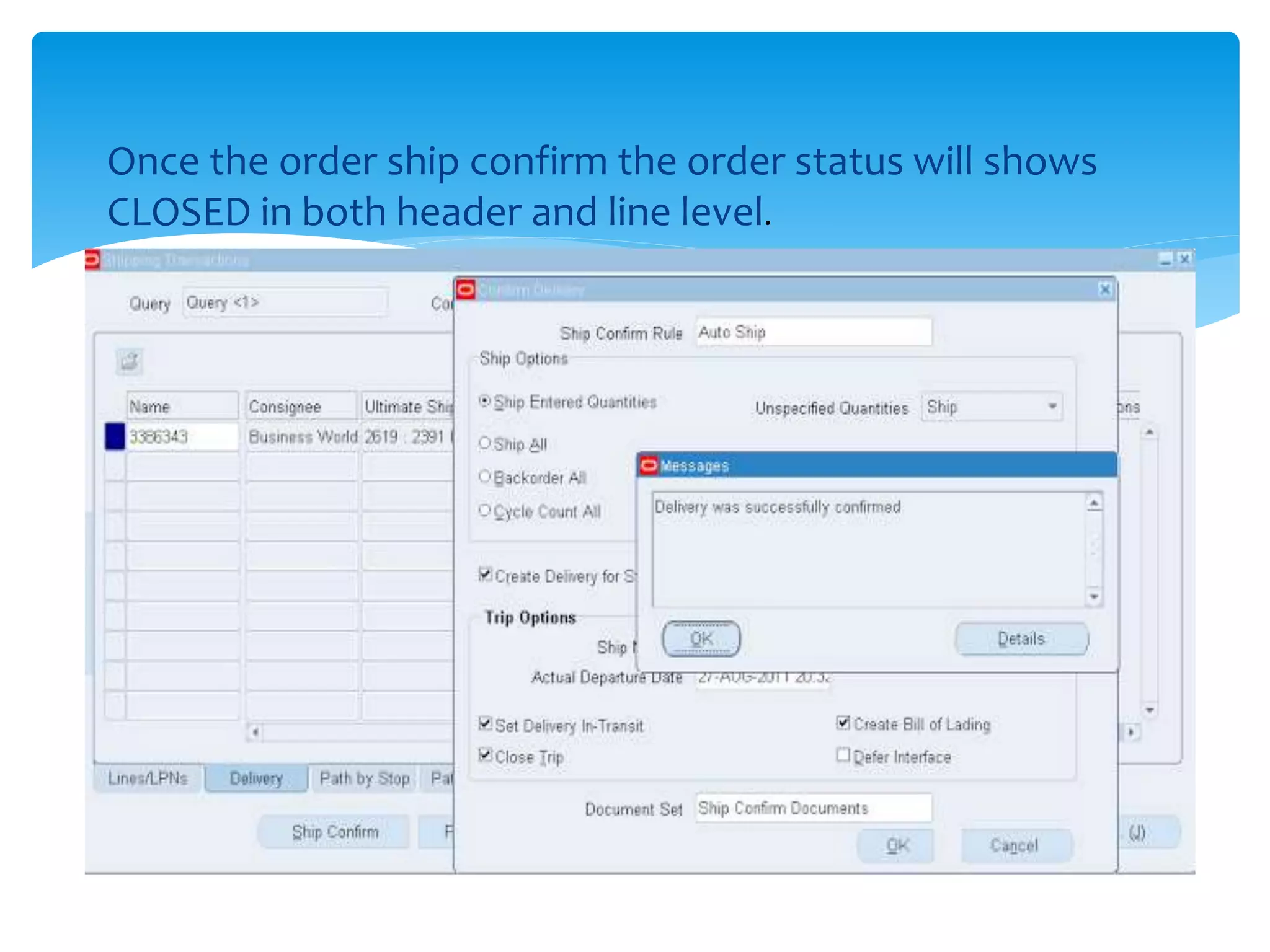The width and height of the screenshot is (1270, 952).
Task: Click the (J) button at far right
Action: coord(1149,832)
